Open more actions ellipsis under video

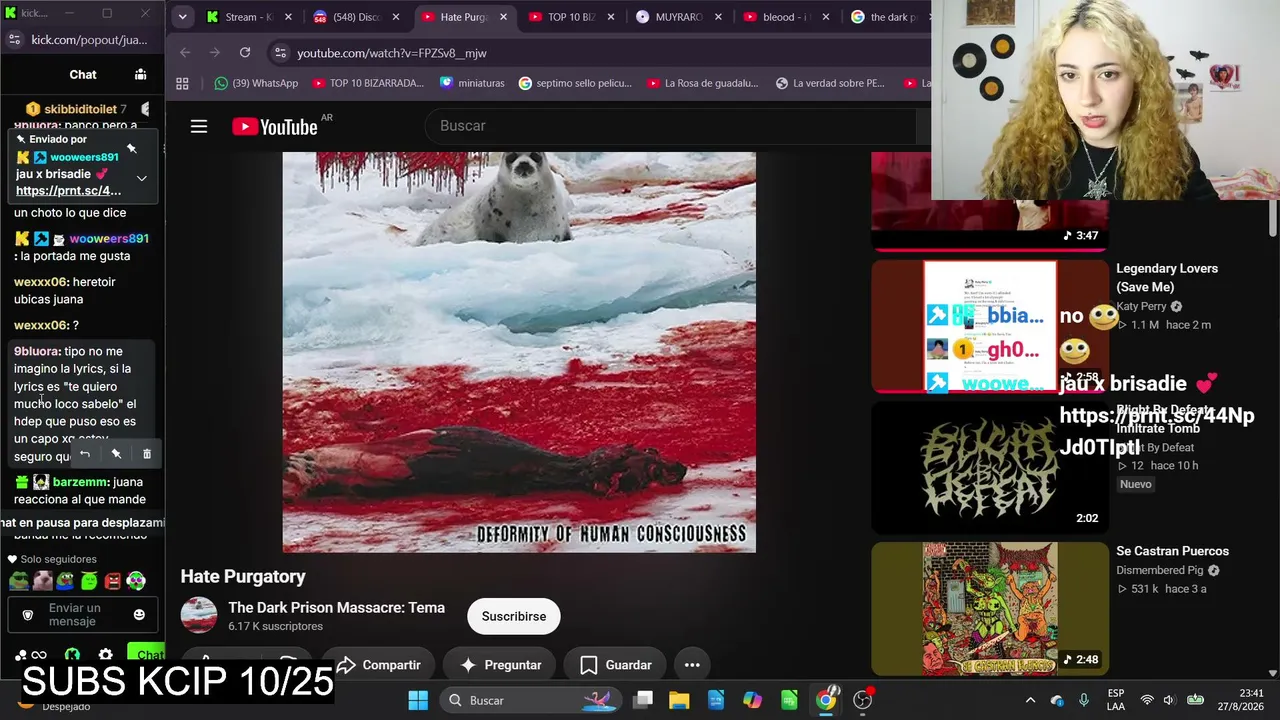(x=692, y=665)
